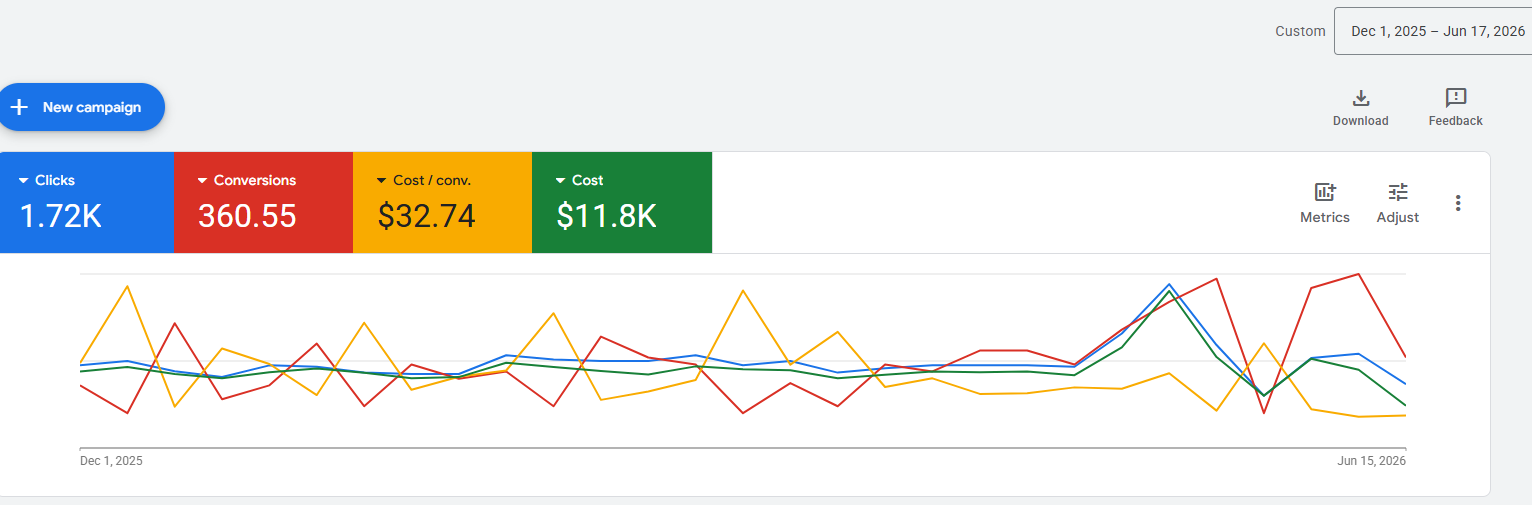Click the Dec 1, 2025 axis label
This screenshot has height=505, width=1532.
coord(111,461)
